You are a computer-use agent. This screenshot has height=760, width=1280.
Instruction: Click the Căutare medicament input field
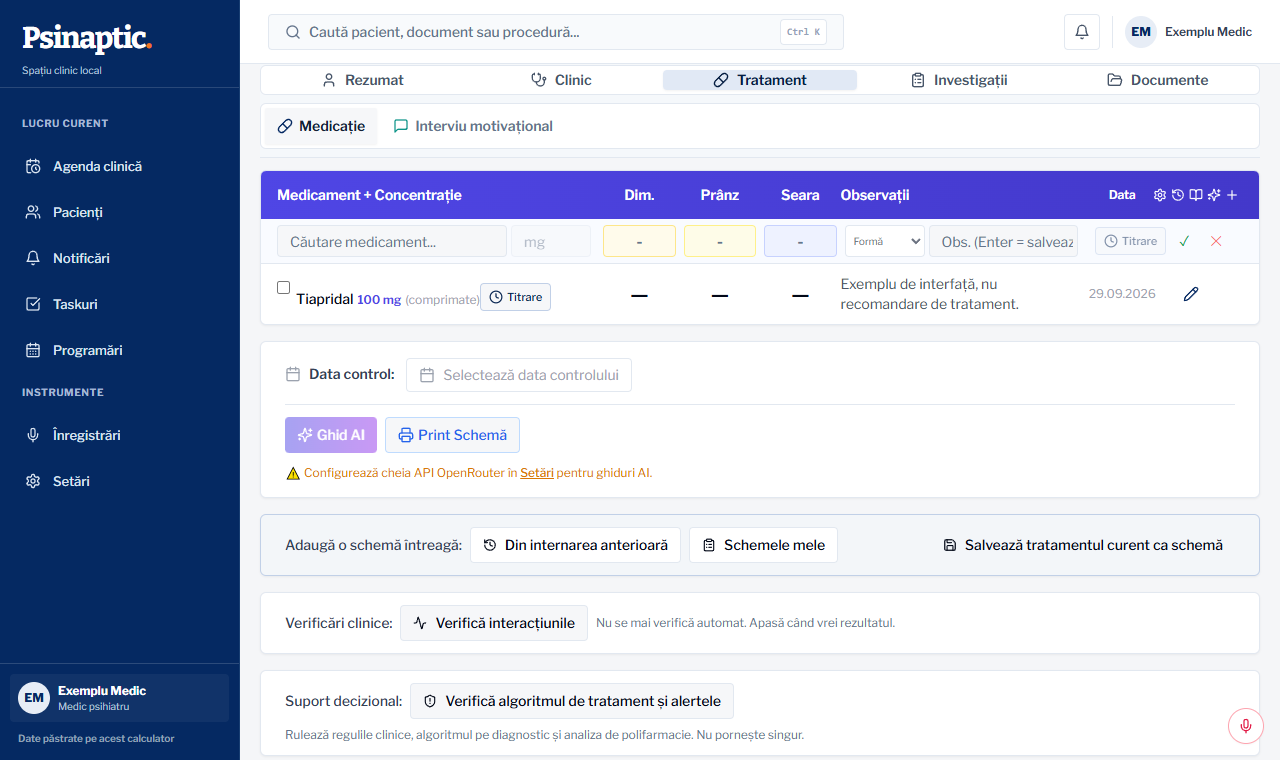click(x=392, y=241)
